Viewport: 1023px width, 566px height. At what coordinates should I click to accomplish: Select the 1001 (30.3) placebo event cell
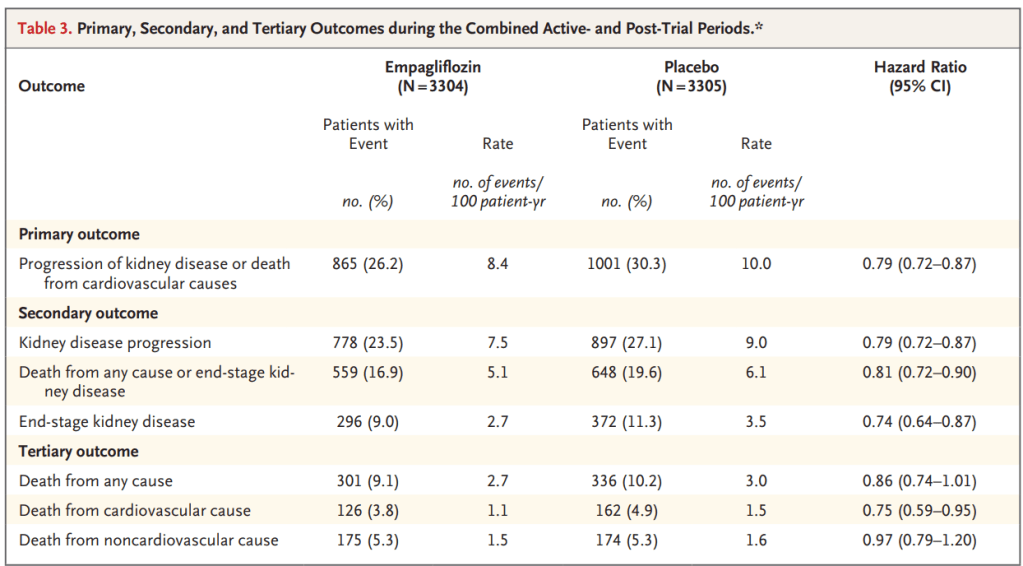626,264
